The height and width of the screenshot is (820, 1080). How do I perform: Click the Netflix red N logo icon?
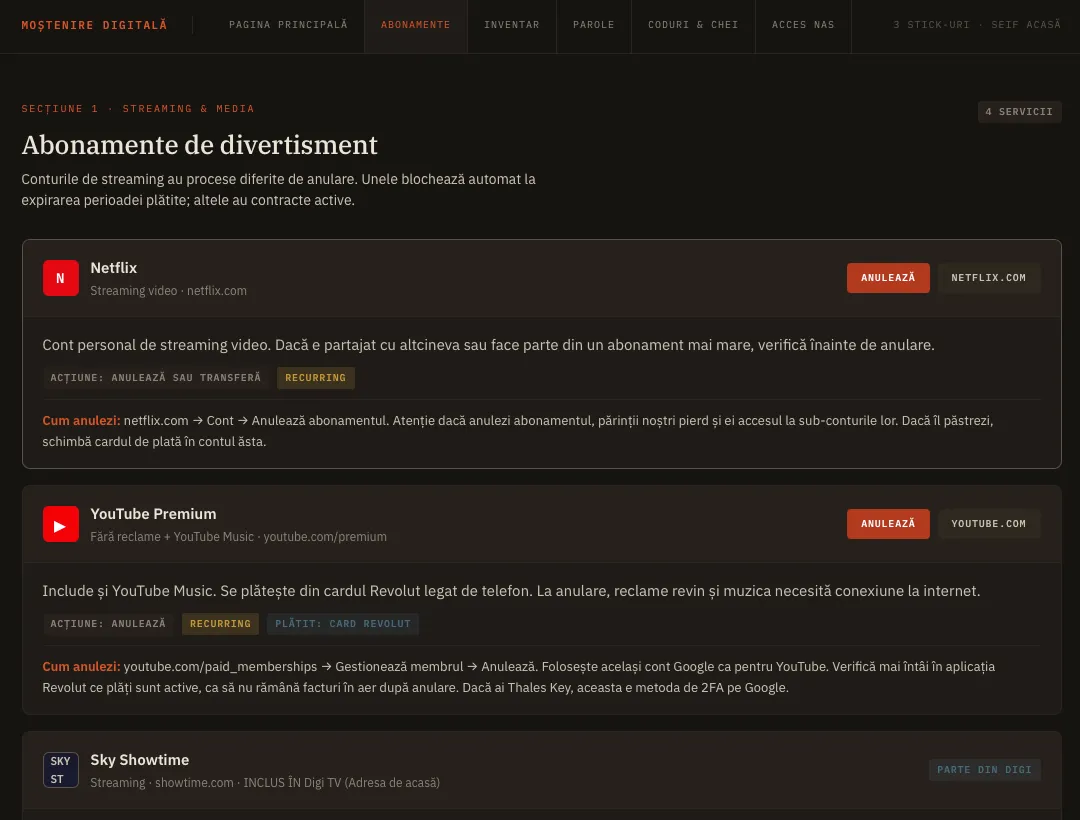[61, 278]
